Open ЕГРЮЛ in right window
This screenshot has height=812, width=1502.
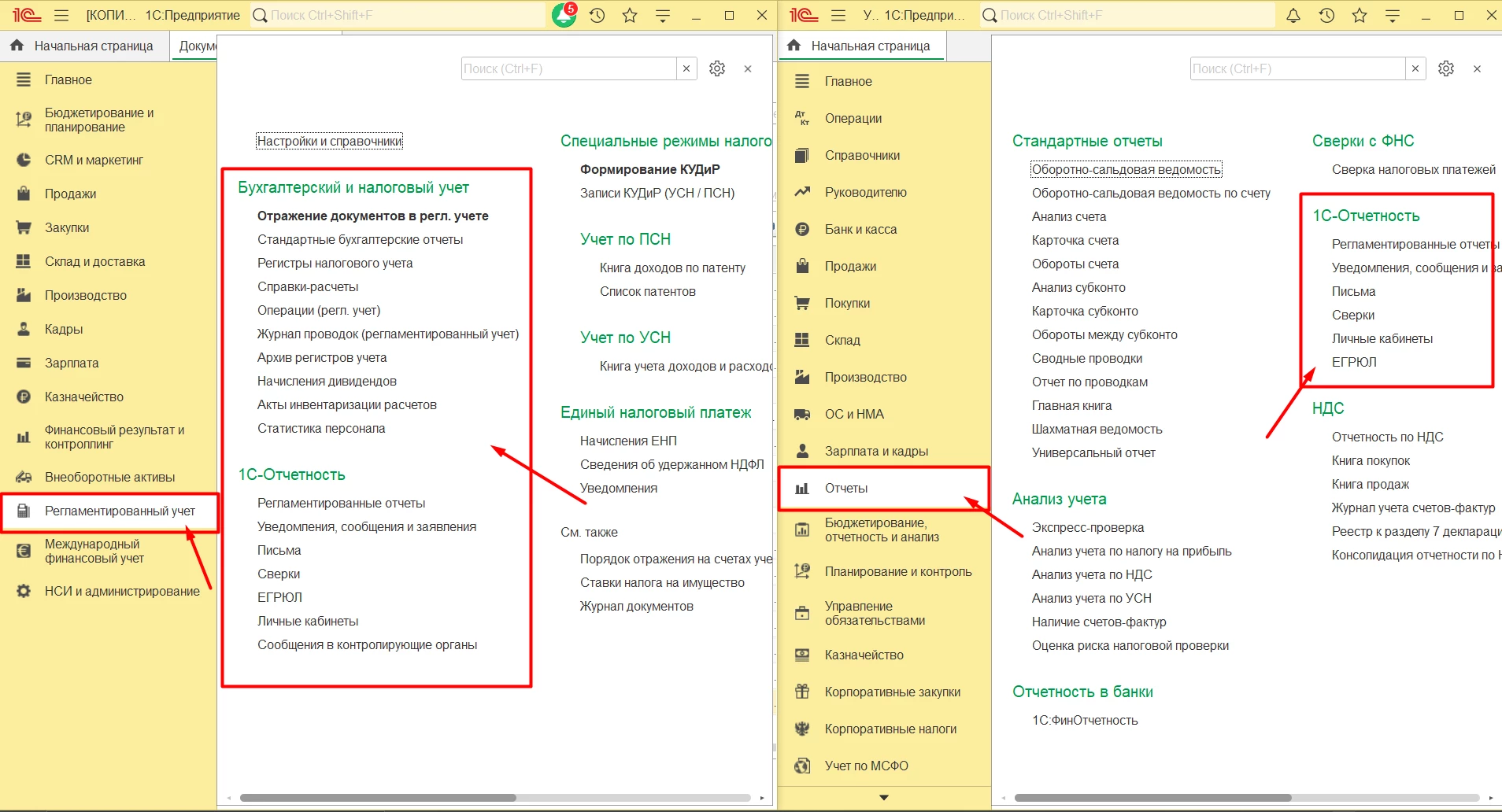click(1354, 362)
